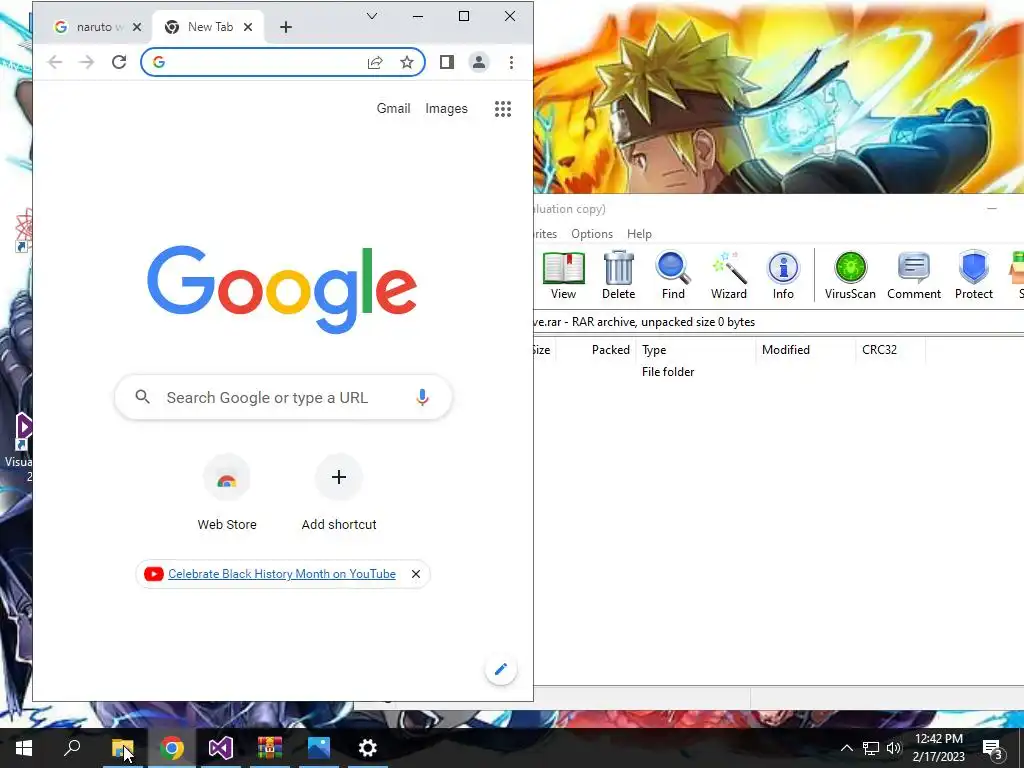The width and height of the screenshot is (1024, 768).
Task: Open Gmail link
Action: pos(393,108)
